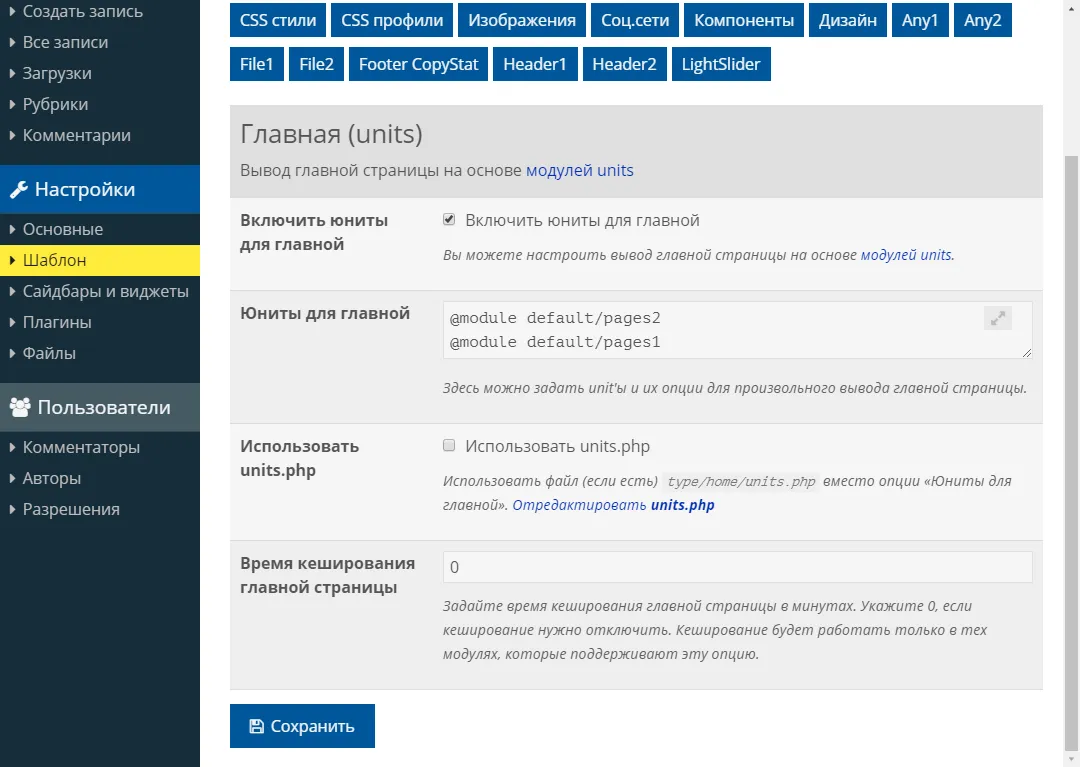The width and height of the screenshot is (1080, 767).
Task: Select the Footer CopyStat tab
Action: tap(418, 64)
